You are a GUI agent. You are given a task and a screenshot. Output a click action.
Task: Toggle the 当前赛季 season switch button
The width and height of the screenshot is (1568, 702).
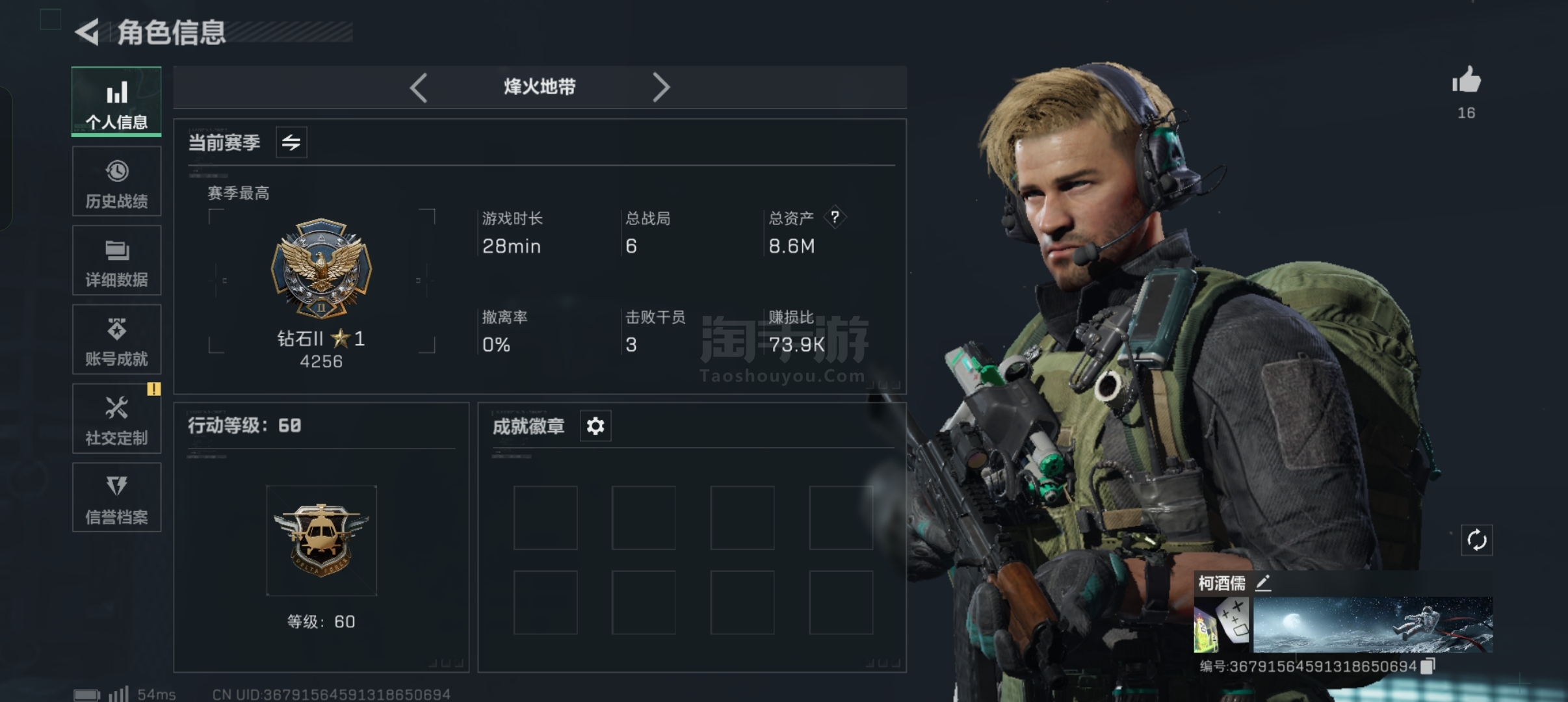291,142
